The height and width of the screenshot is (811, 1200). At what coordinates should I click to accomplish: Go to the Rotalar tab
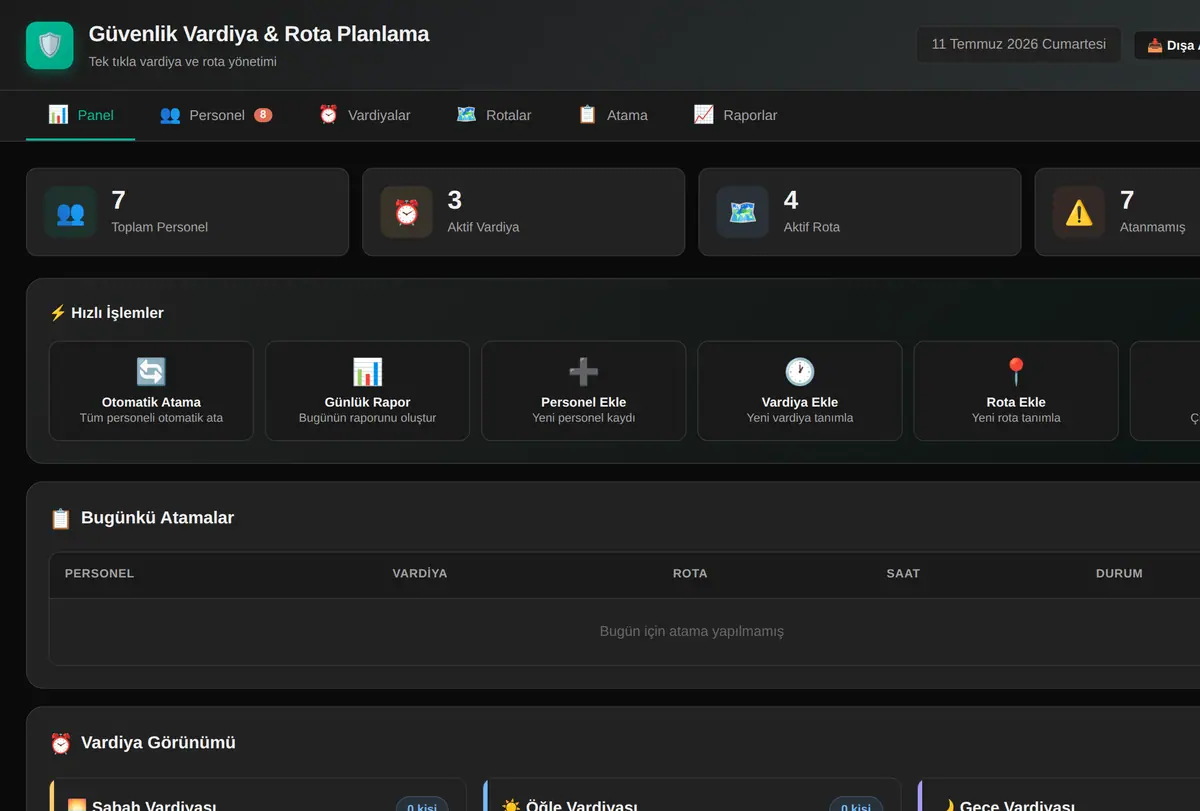[x=493, y=115]
